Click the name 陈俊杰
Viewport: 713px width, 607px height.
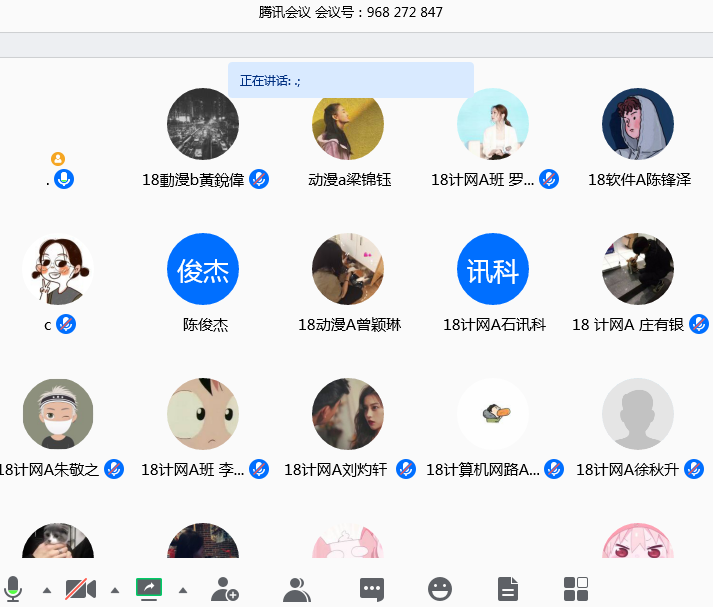click(x=206, y=325)
